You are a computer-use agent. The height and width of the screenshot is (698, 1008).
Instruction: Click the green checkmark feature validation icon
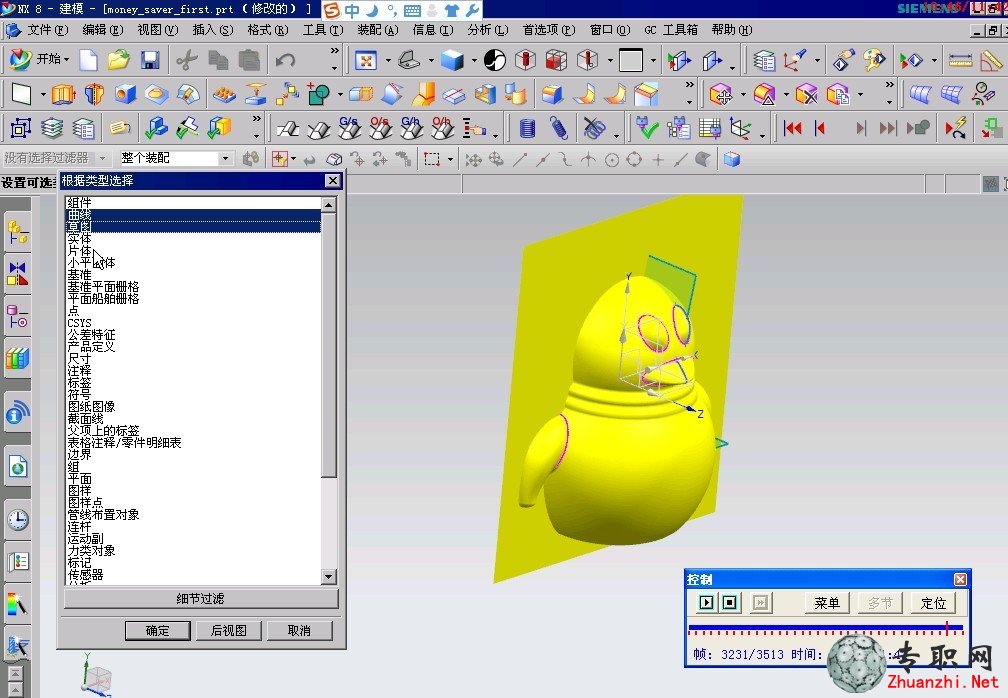click(x=647, y=128)
